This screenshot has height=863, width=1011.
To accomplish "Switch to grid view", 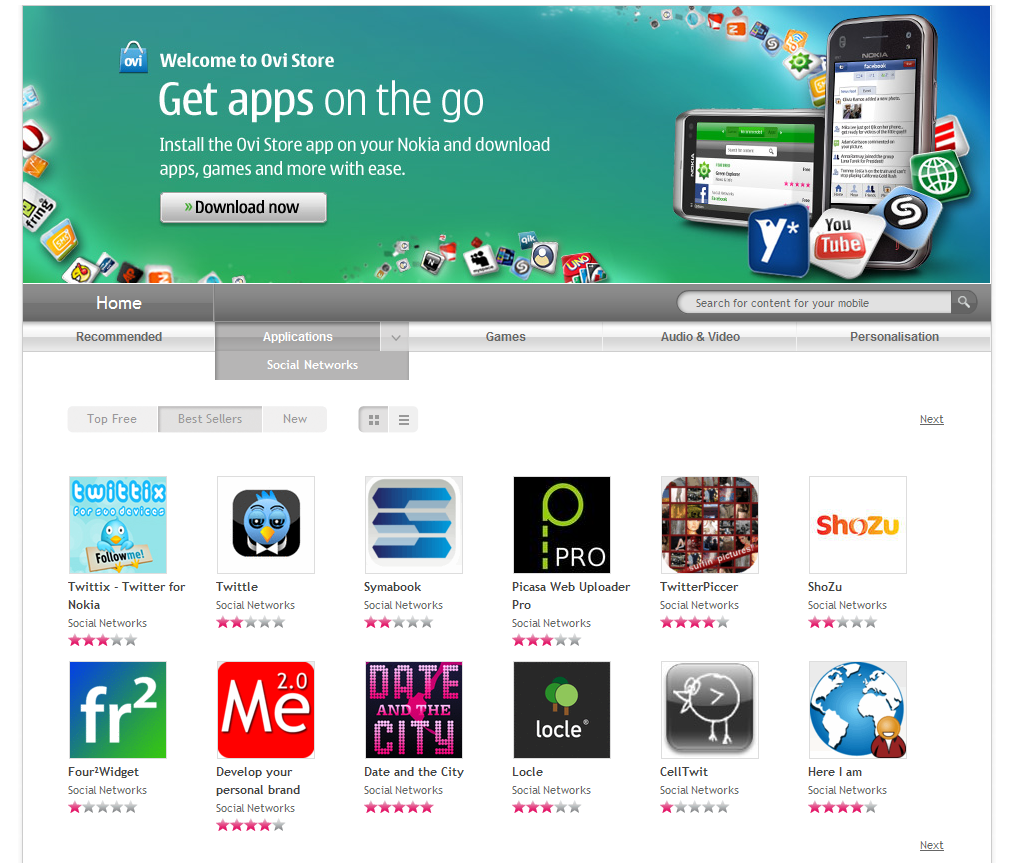I will point(373,420).
